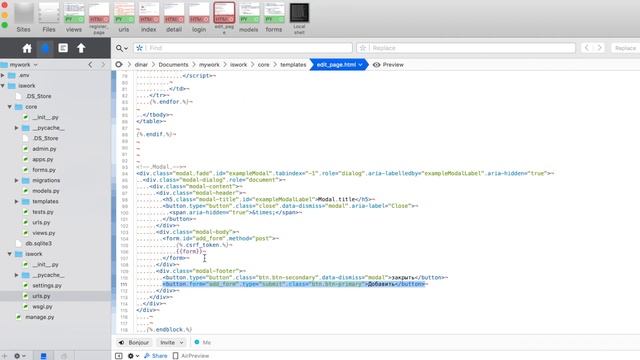
Task: Expand the .env folder
Action: [3, 76]
